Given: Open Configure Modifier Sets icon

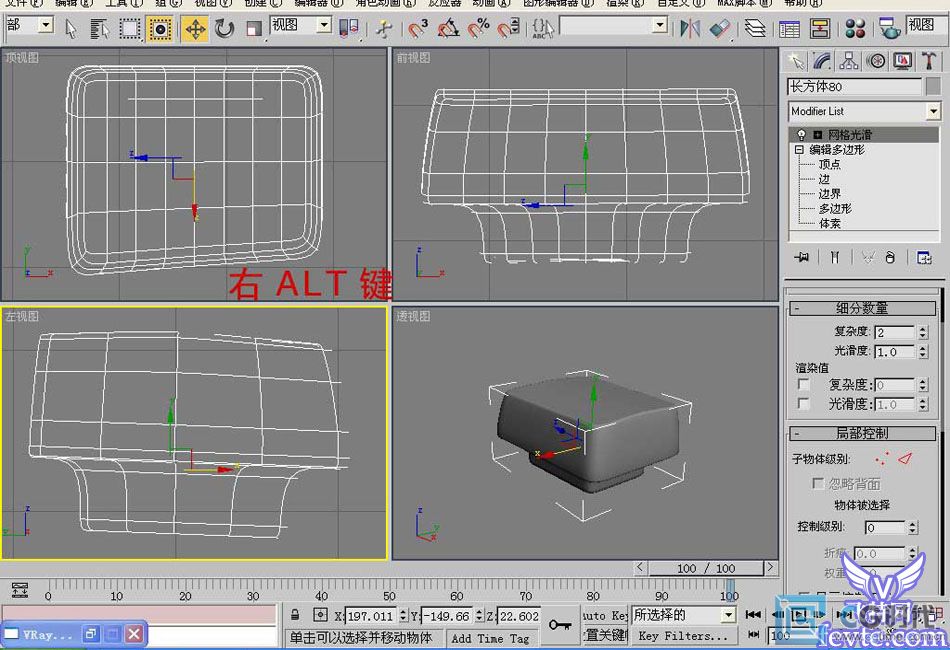Looking at the screenshot, I should point(924,257).
